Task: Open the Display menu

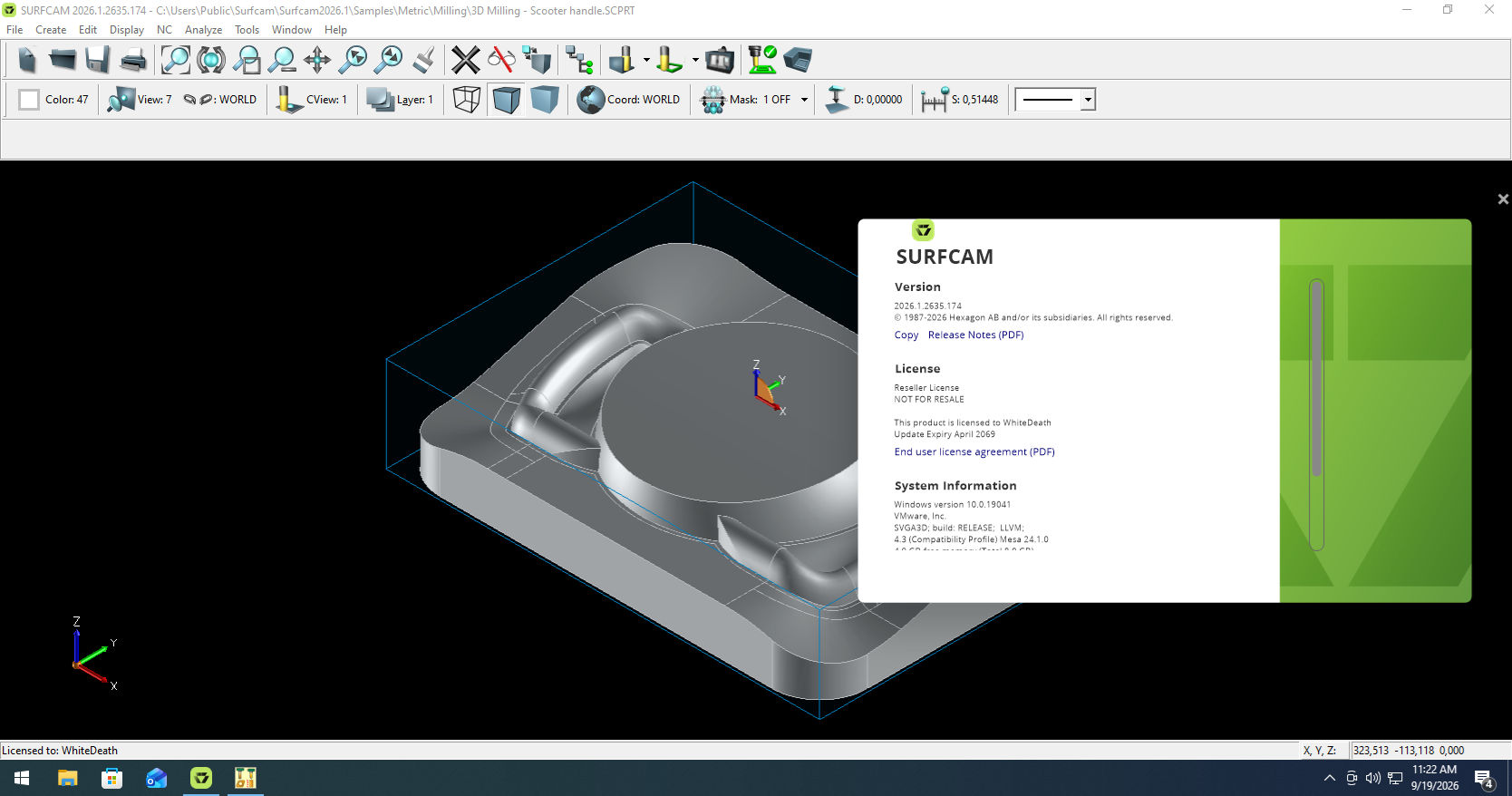Action: click(127, 30)
